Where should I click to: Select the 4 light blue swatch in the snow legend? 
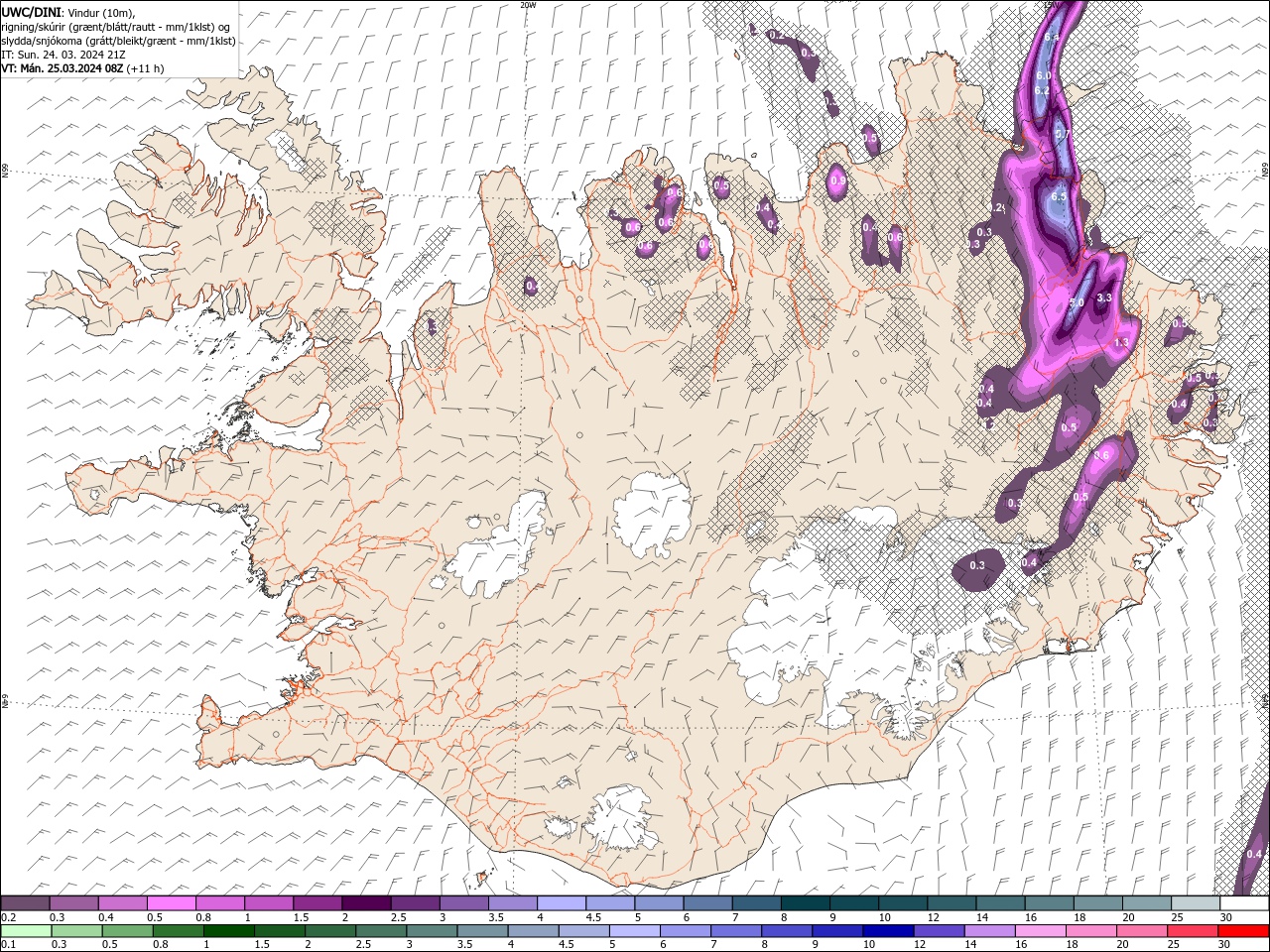[562, 903]
